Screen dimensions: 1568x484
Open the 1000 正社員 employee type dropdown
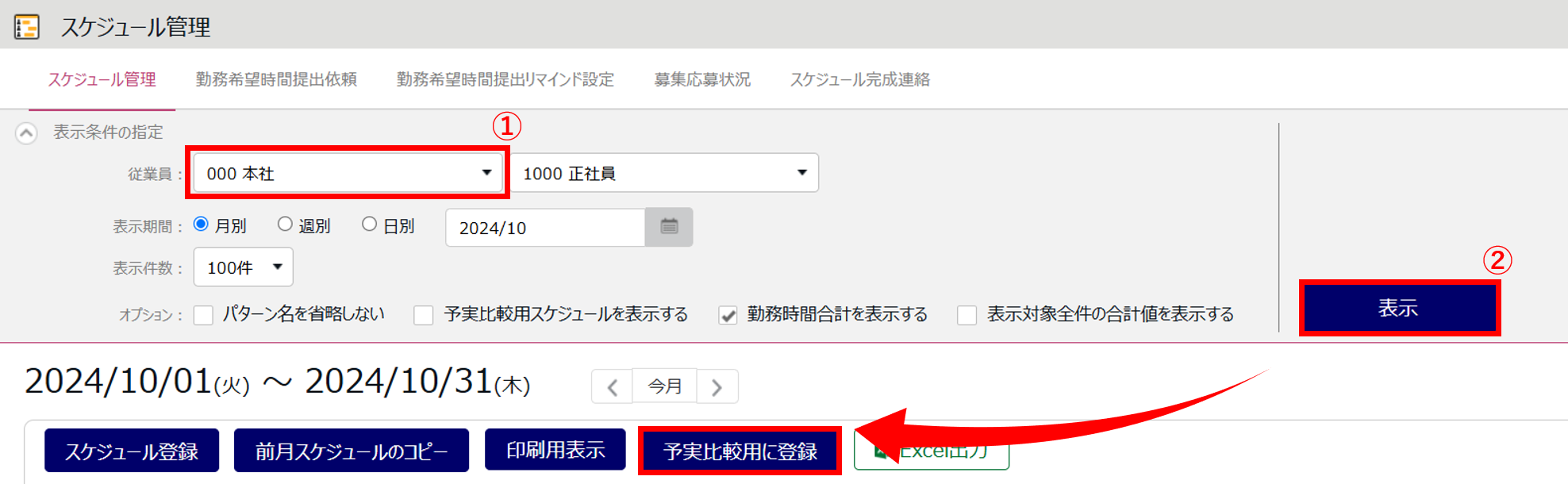coord(664,173)
